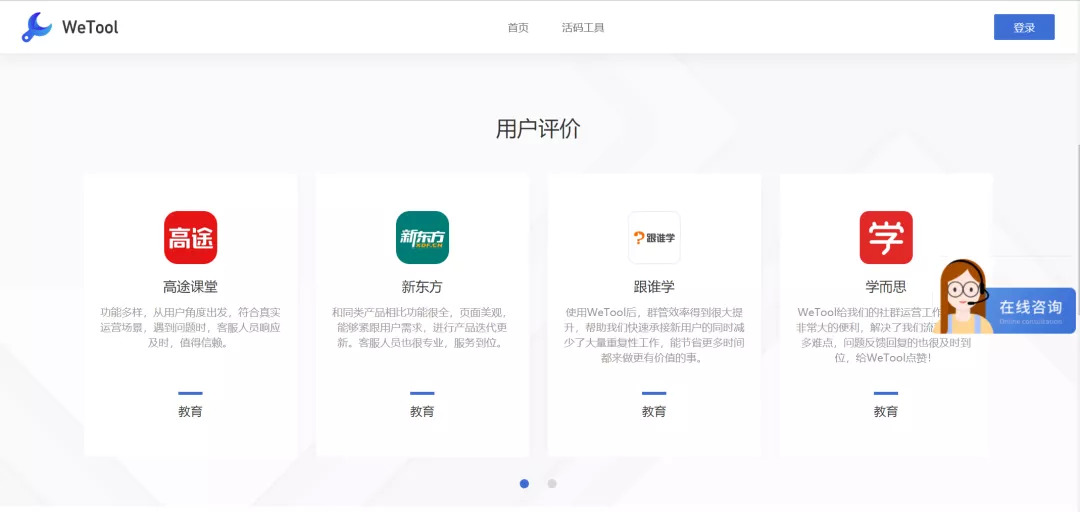Select the 跟谁学 card title
The height and width of the screenshot is (512, 1080).
654,287
